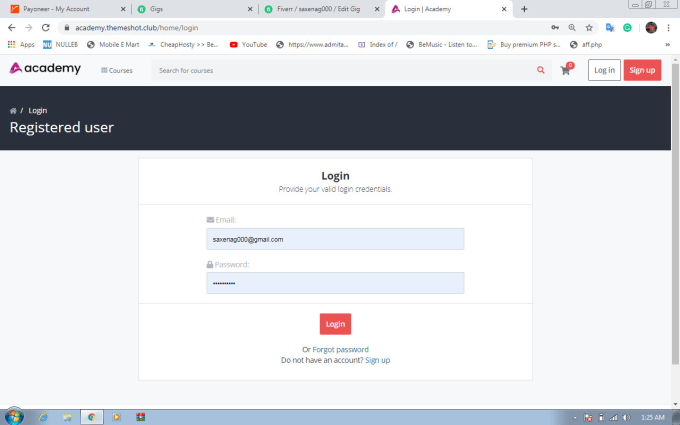This screenshot has height=425, width=680.
Task: Click the 1:25 AM taskbar clock
Action: [x=653, y=418]
